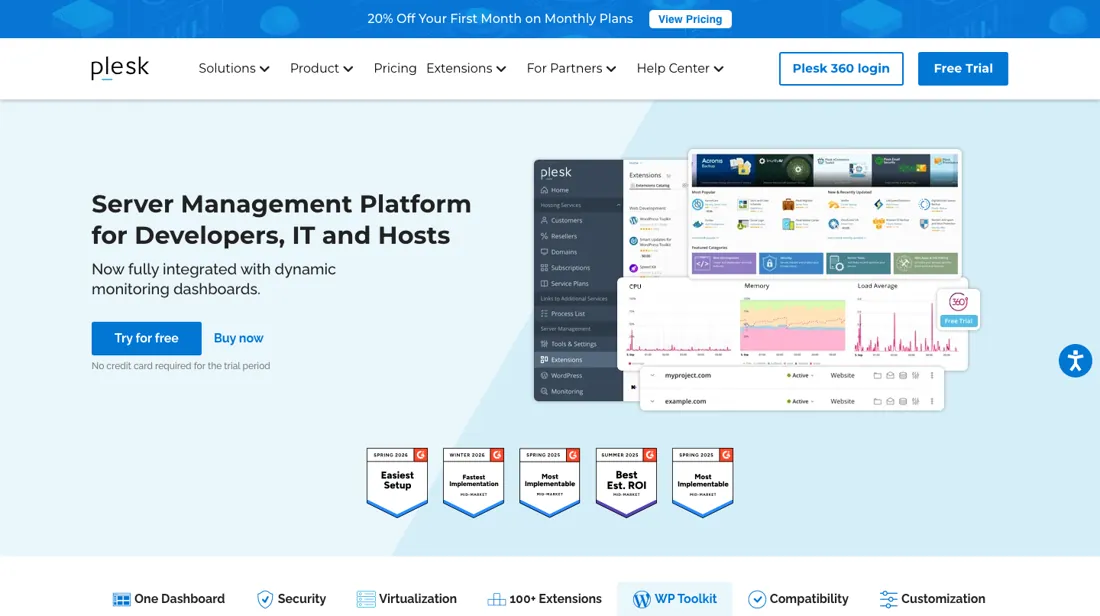Select the Customization tab
Image resolution: width=1100 pixels, height=616 pixels.
click(x=932, y=599)
